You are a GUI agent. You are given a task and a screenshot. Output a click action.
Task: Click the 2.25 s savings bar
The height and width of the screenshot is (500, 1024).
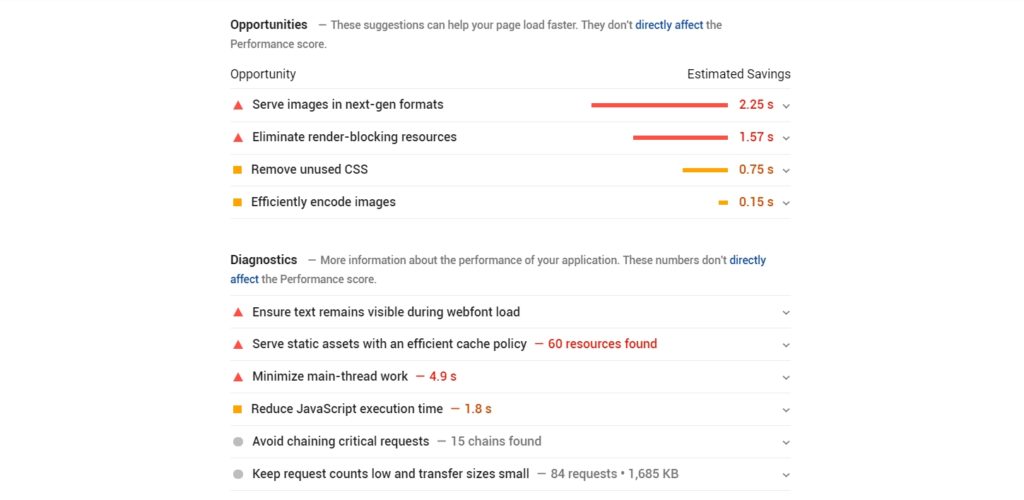pyautogui.click(x=659, y=105)
